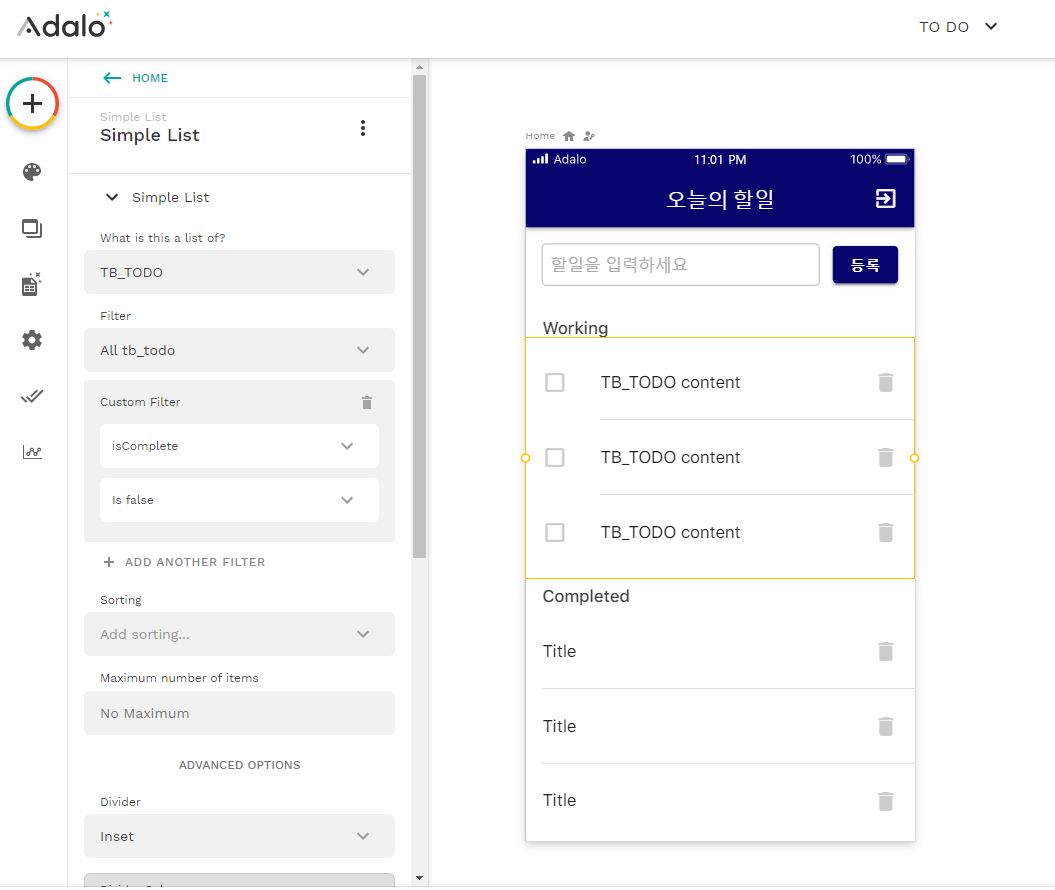Select the Working label on canvas

[575, 328]
